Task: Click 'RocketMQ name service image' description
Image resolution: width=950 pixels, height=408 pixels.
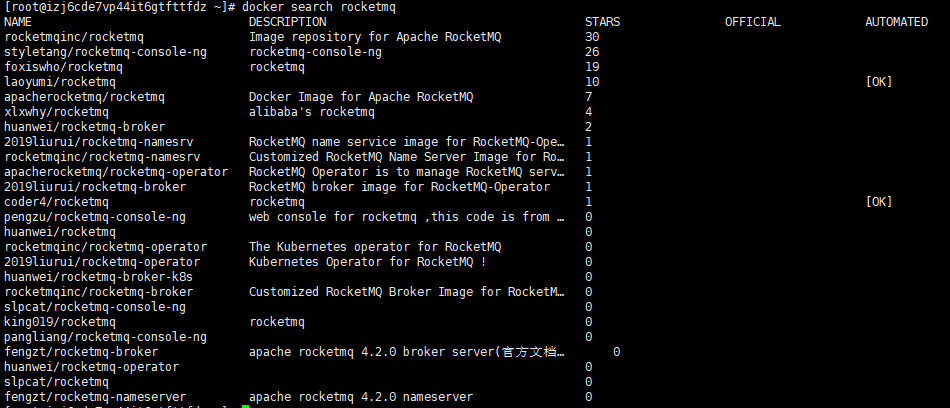Action: tap(407, 142)
